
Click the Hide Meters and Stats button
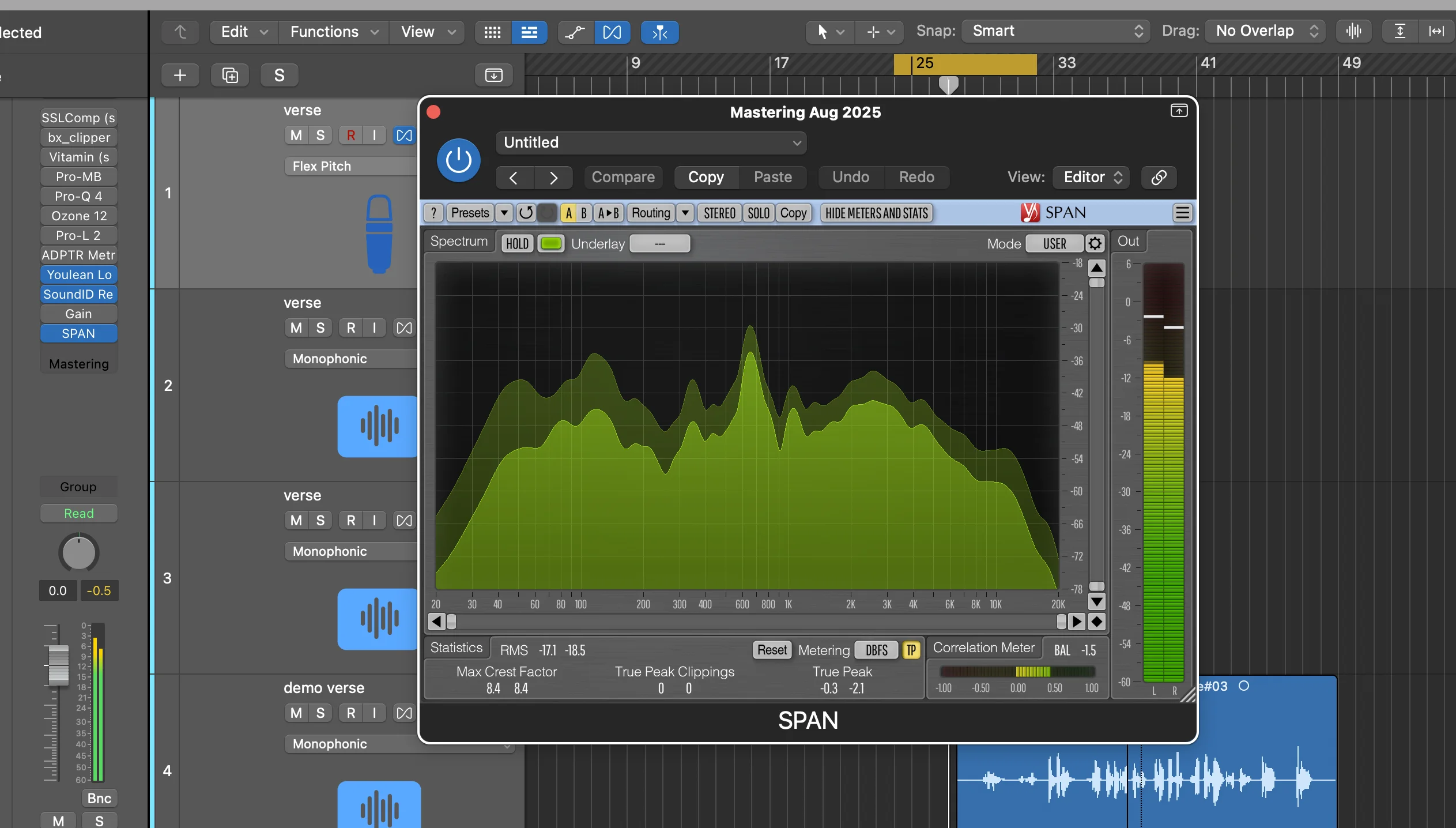click(876, 213)
